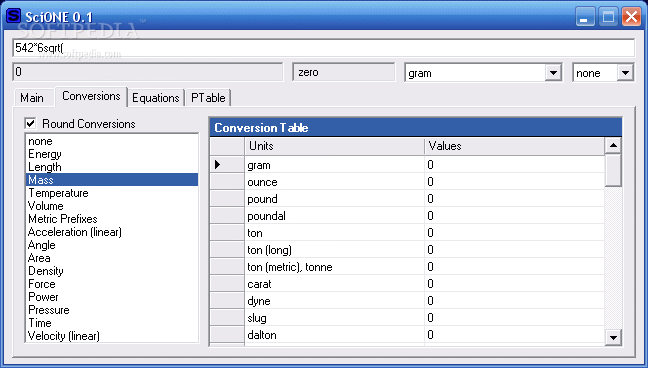Select the pound unit cell
Screen dimensions: 648x368
click(335, 199)
